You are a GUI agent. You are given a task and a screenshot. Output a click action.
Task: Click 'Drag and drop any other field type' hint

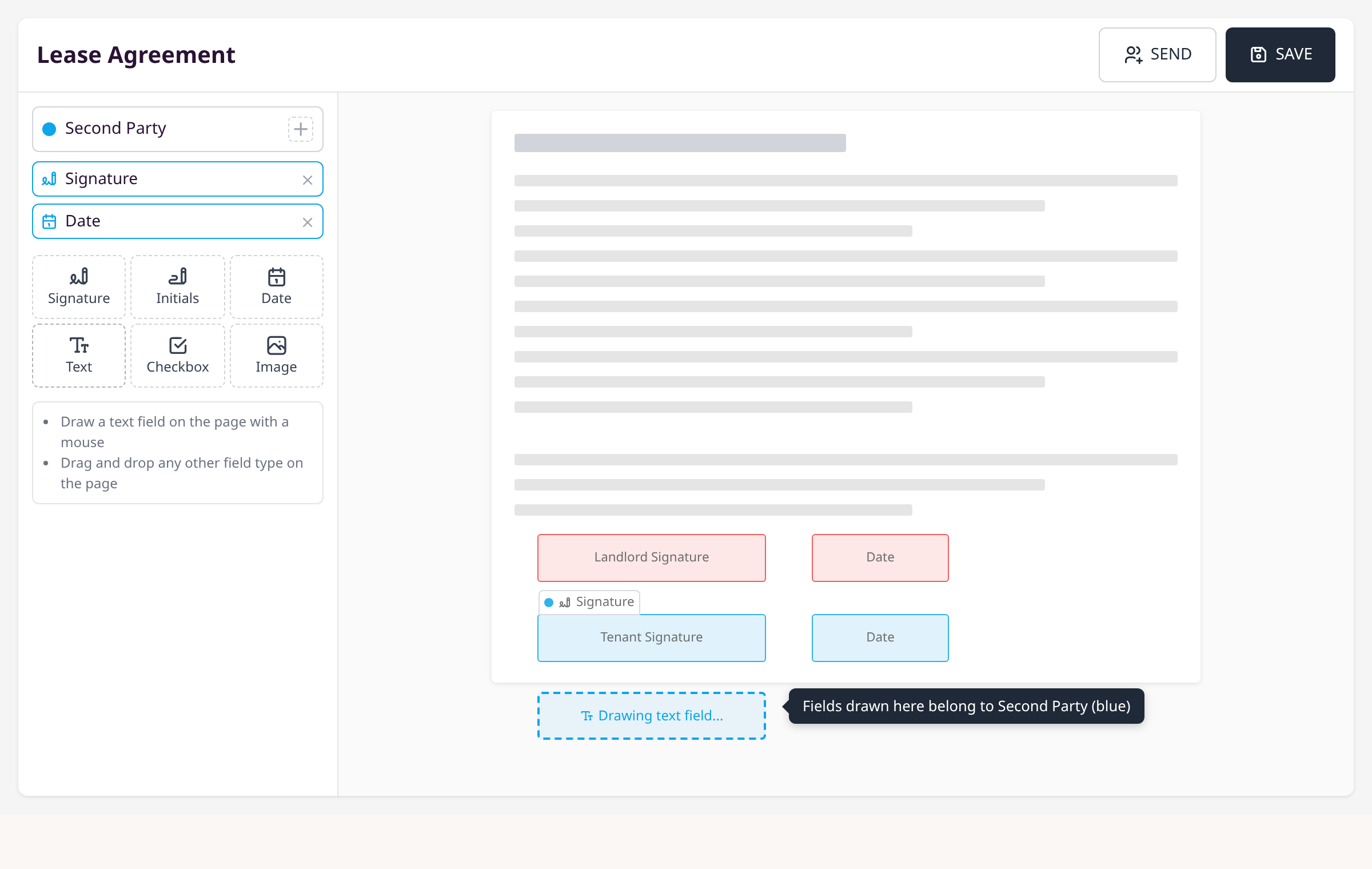tap(182, 473)
